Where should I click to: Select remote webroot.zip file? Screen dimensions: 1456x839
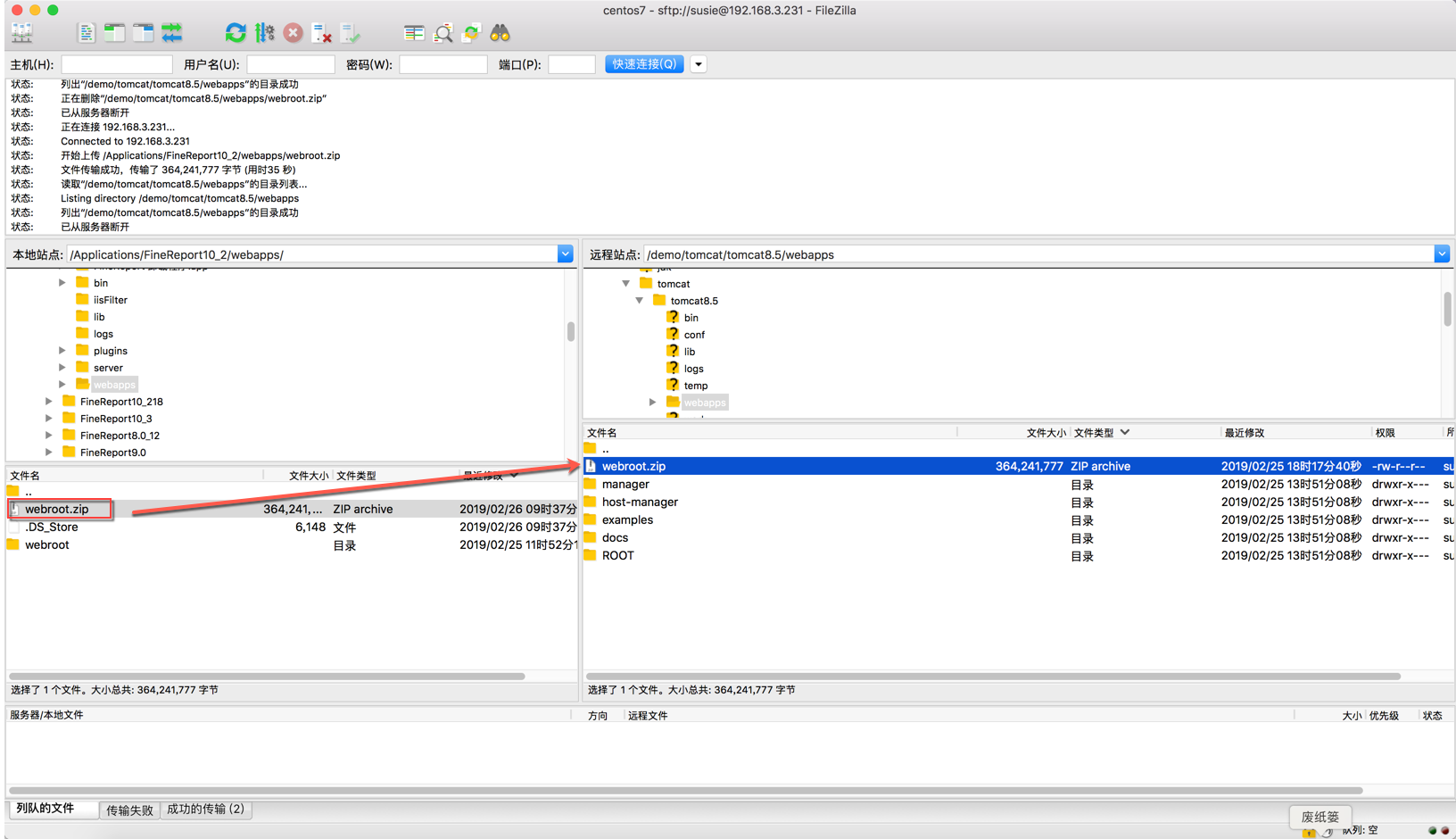click(1019, 466)
